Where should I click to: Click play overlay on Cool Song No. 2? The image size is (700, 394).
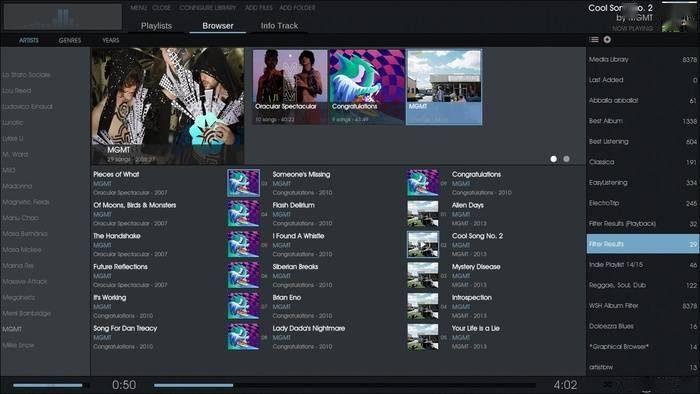[x=423, y=245]
